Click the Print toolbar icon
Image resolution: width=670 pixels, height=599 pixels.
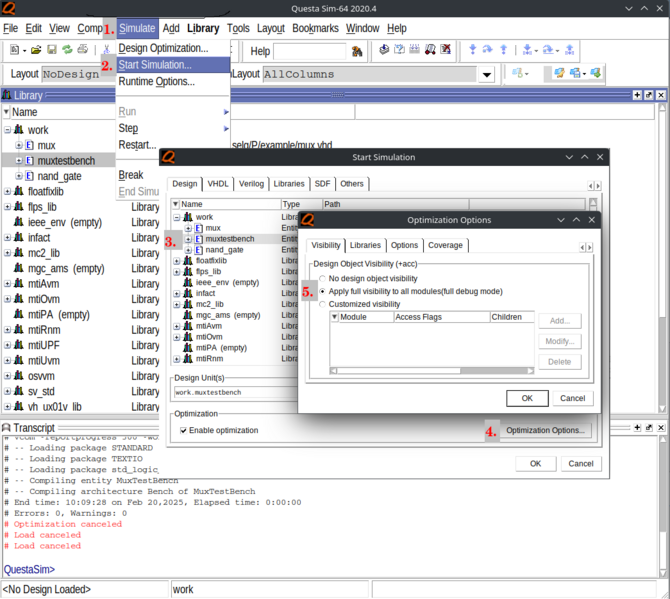click(x=82, y=50)
